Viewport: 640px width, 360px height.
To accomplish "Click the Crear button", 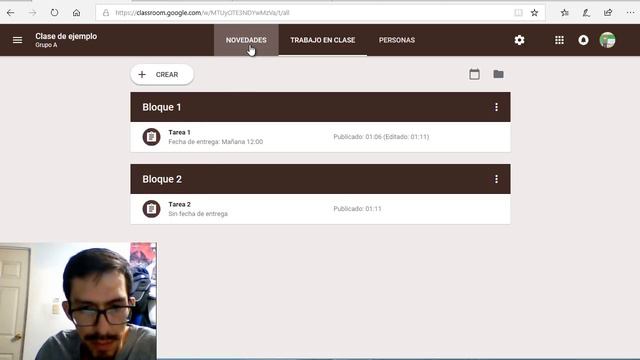I will point(162,74).
